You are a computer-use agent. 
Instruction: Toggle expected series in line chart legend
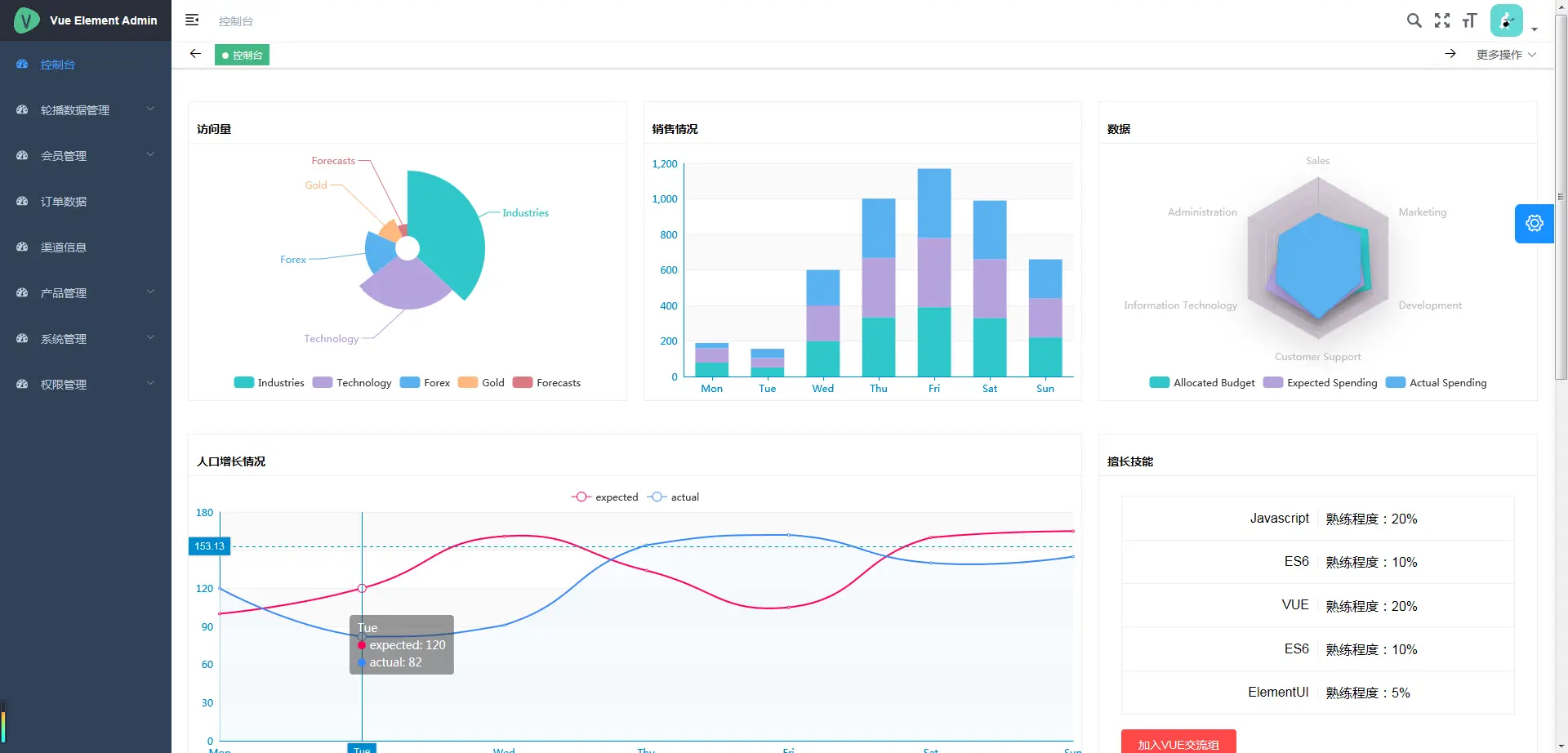(x=604, y=497)
